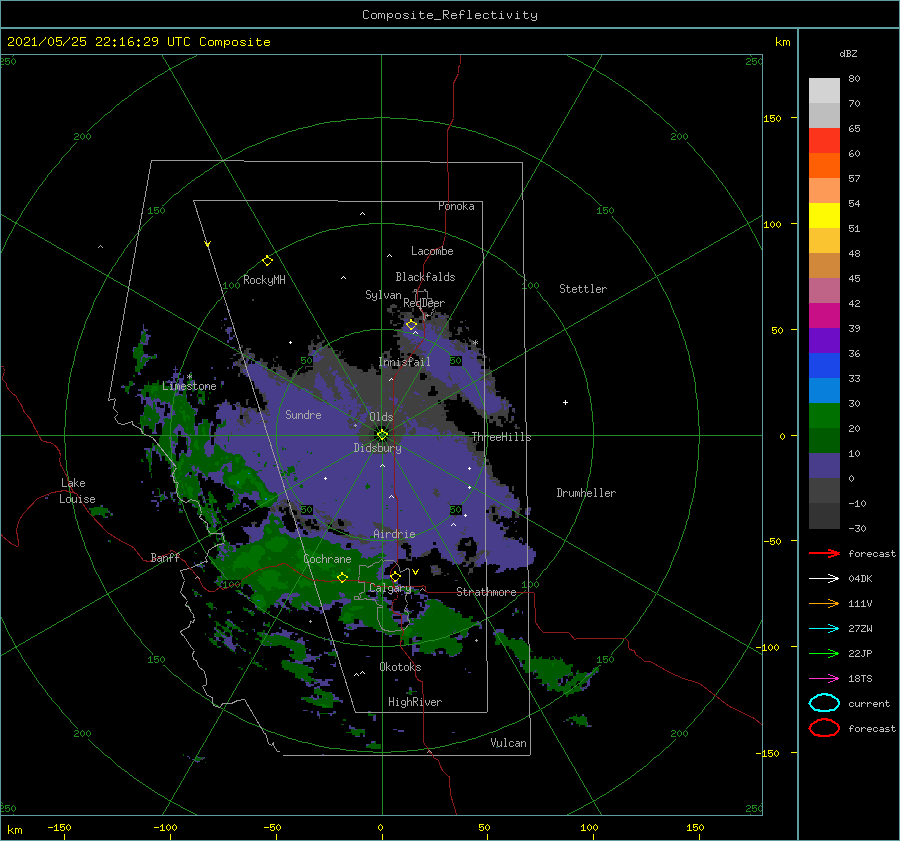The height and width of the screenshot is (841, 900).
Task: Click the 150 tick on right km axis
Action: 772,118
